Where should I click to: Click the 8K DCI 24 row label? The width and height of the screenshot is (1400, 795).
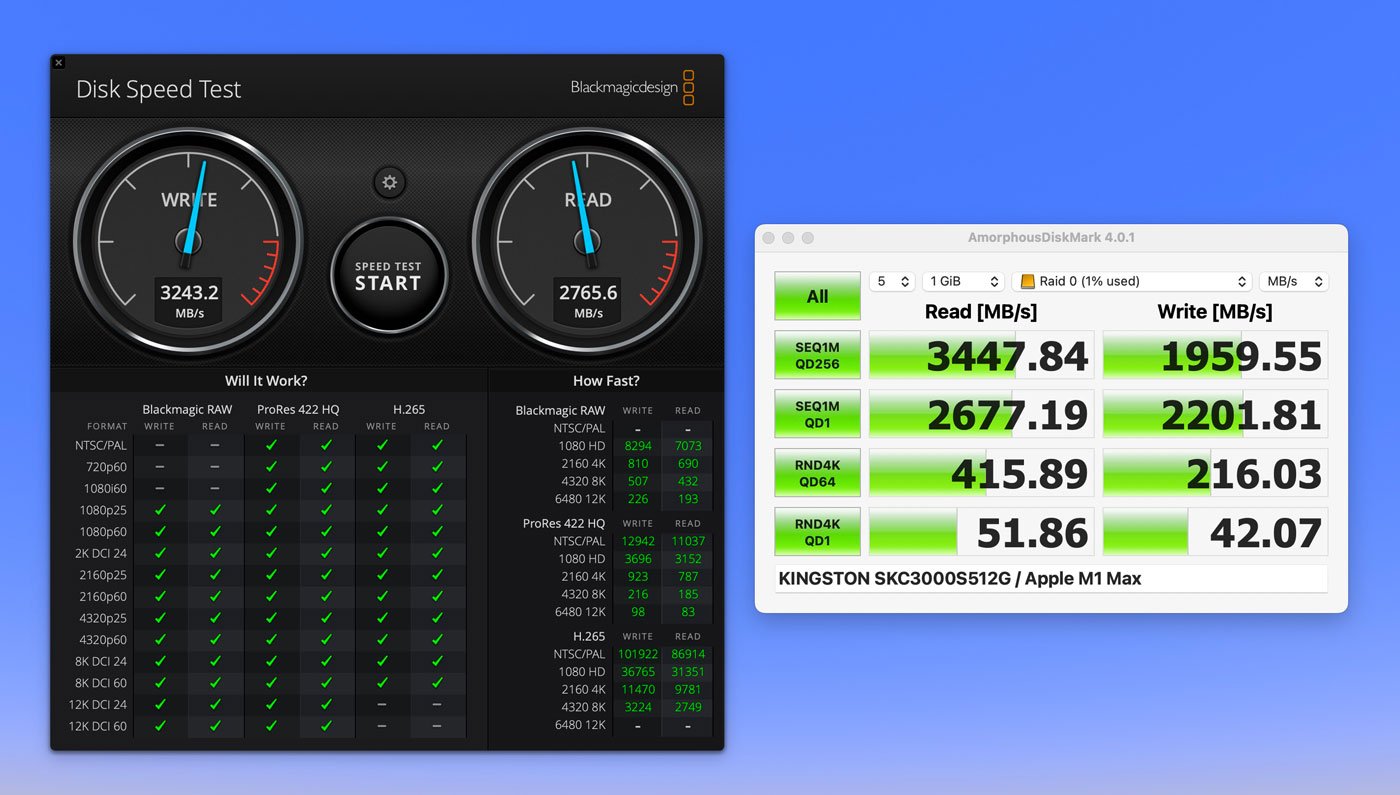(x=99, y=661)
